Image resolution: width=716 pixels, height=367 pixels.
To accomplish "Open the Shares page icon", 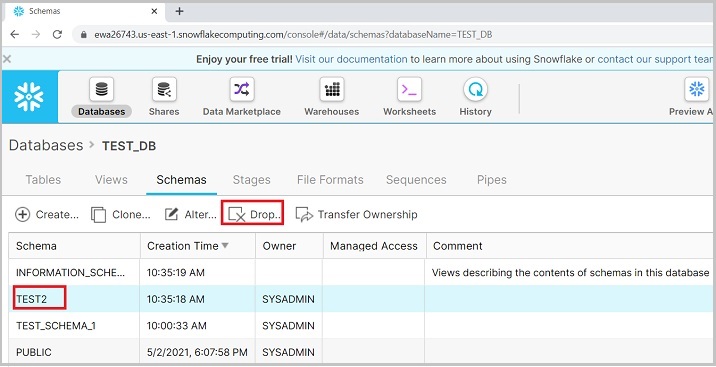I will (164, 89).
